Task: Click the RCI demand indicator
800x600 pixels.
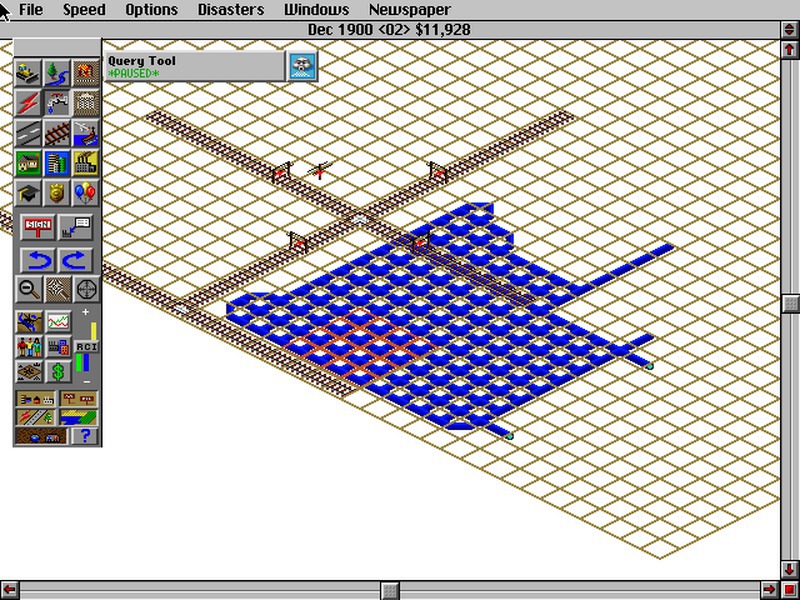Action: click(x=86, y=347)
